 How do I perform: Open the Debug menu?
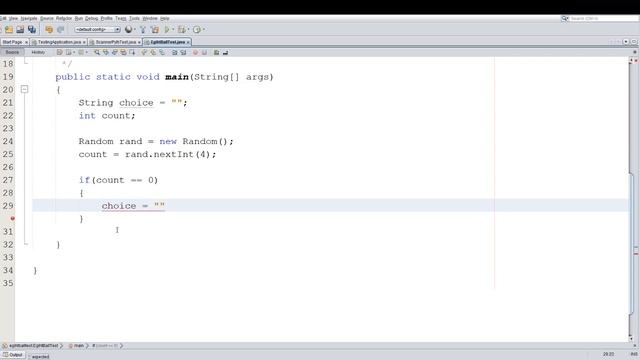[x=92, y=18]
